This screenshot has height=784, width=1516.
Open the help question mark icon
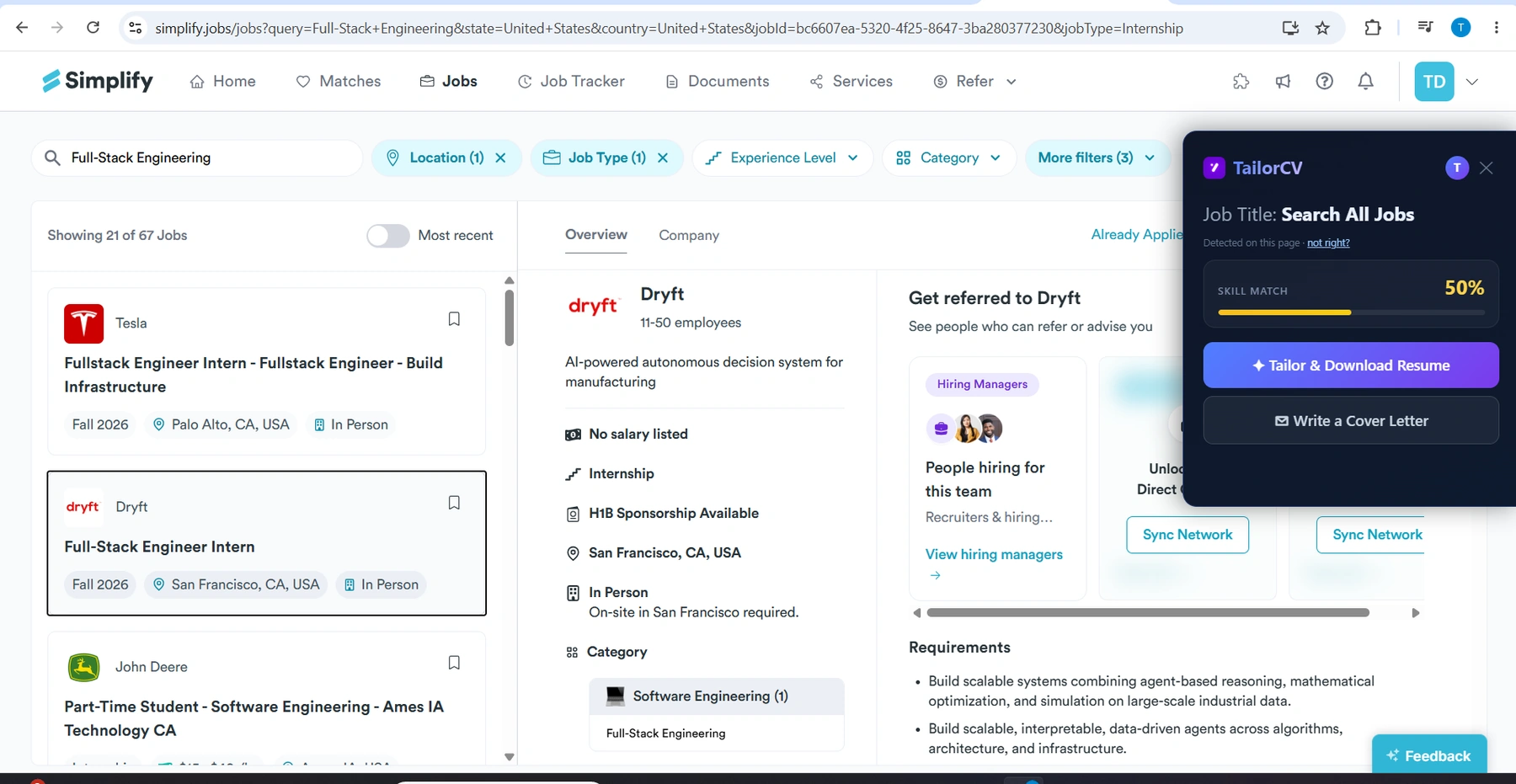coord(1325,82)
